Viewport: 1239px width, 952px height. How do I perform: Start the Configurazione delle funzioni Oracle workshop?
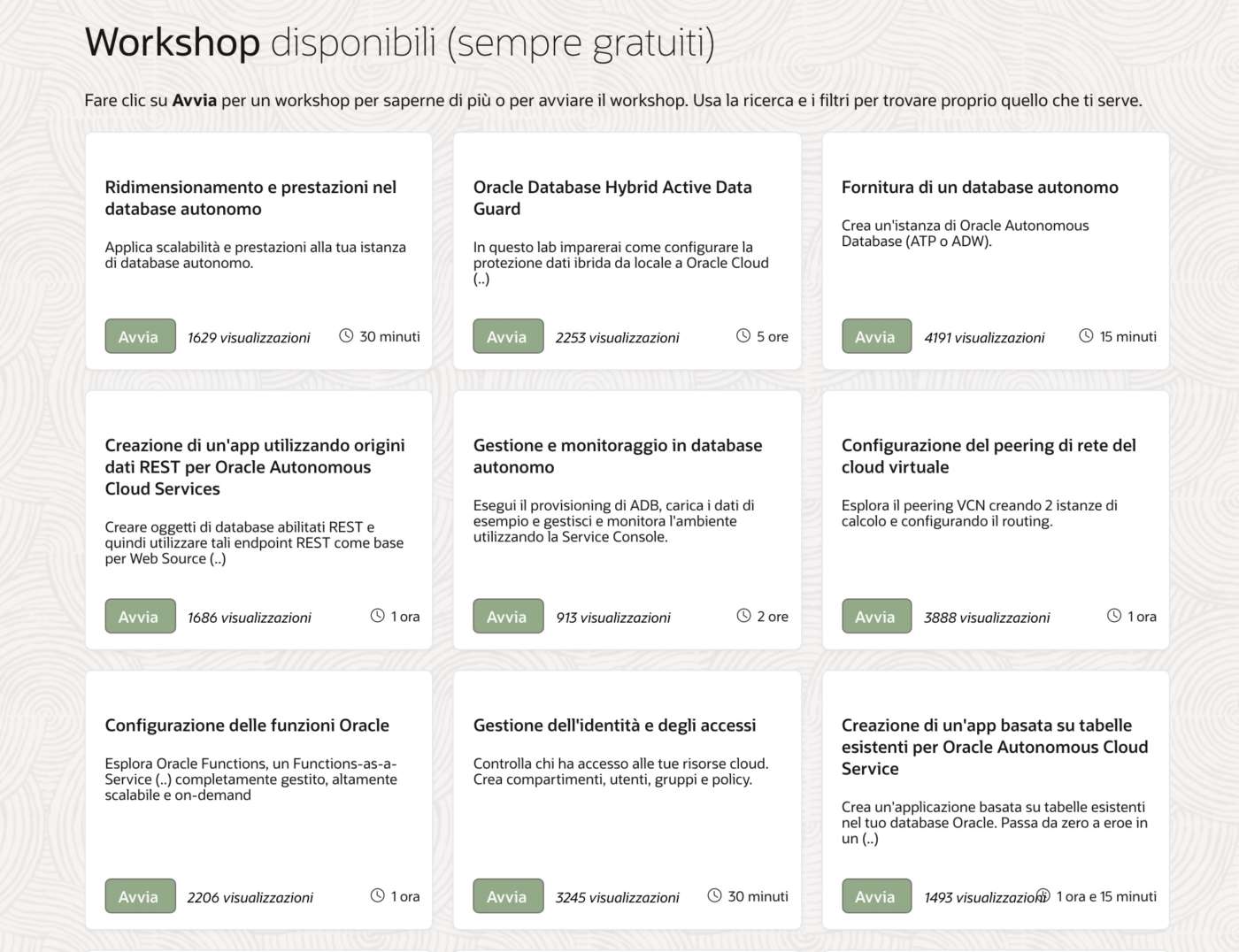pyautogui.click(x=140, y=895)
